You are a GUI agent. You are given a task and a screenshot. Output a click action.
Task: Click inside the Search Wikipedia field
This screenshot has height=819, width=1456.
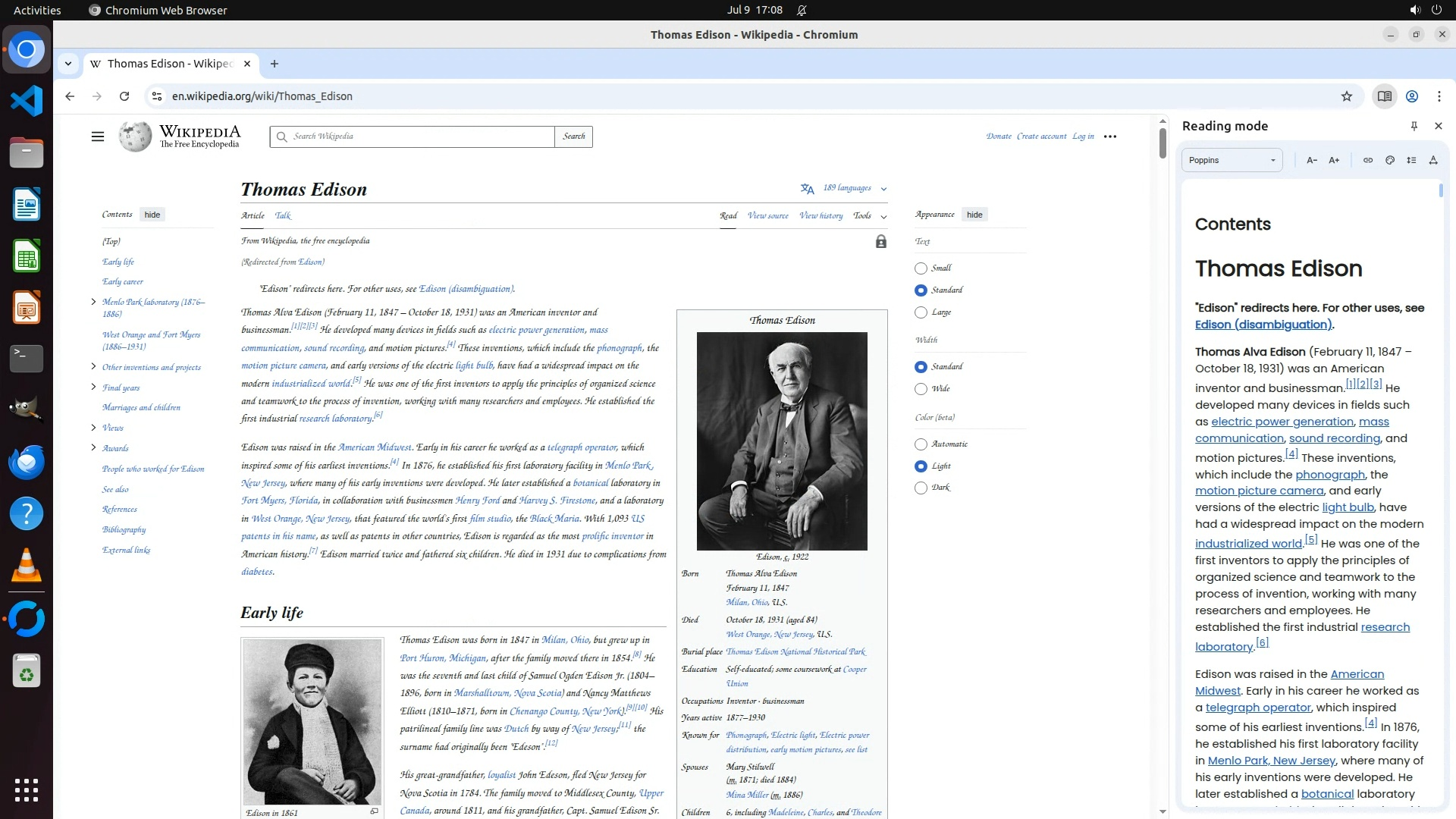click(x=417, y=136)
